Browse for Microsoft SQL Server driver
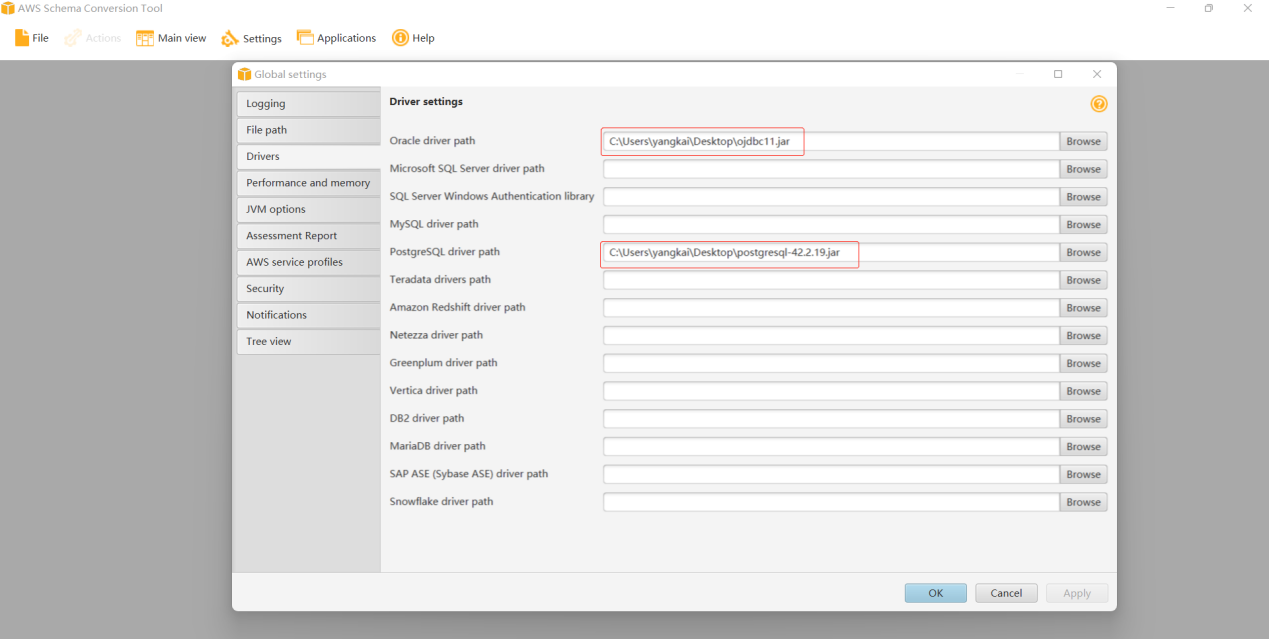Viewport: 1269px width, 639px height. pyautogui.click(x=1083, y=169)
